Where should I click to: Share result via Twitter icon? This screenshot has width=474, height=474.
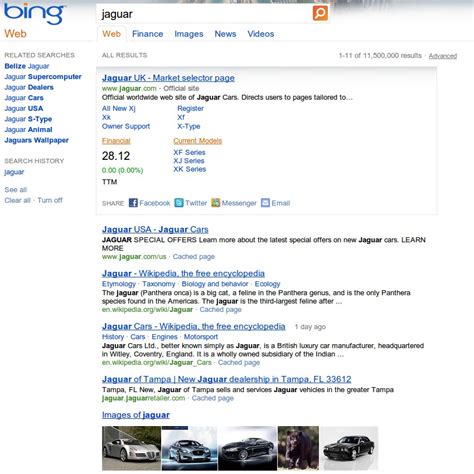(x=179, y=203)
